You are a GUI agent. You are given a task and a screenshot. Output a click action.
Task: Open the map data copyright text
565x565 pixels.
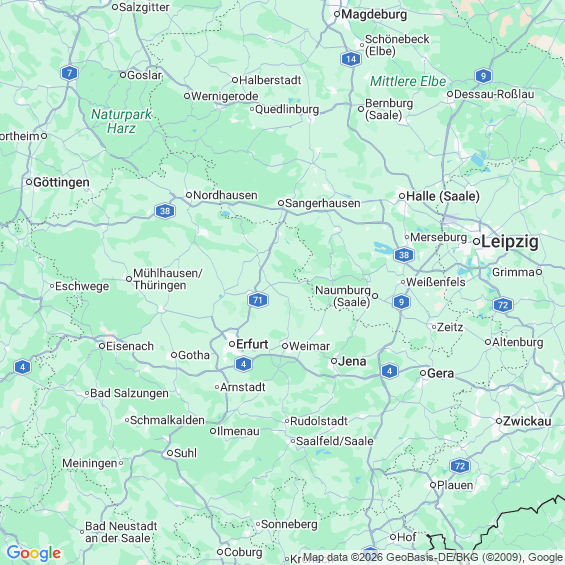pyautogui.click(x=432, y=557)
